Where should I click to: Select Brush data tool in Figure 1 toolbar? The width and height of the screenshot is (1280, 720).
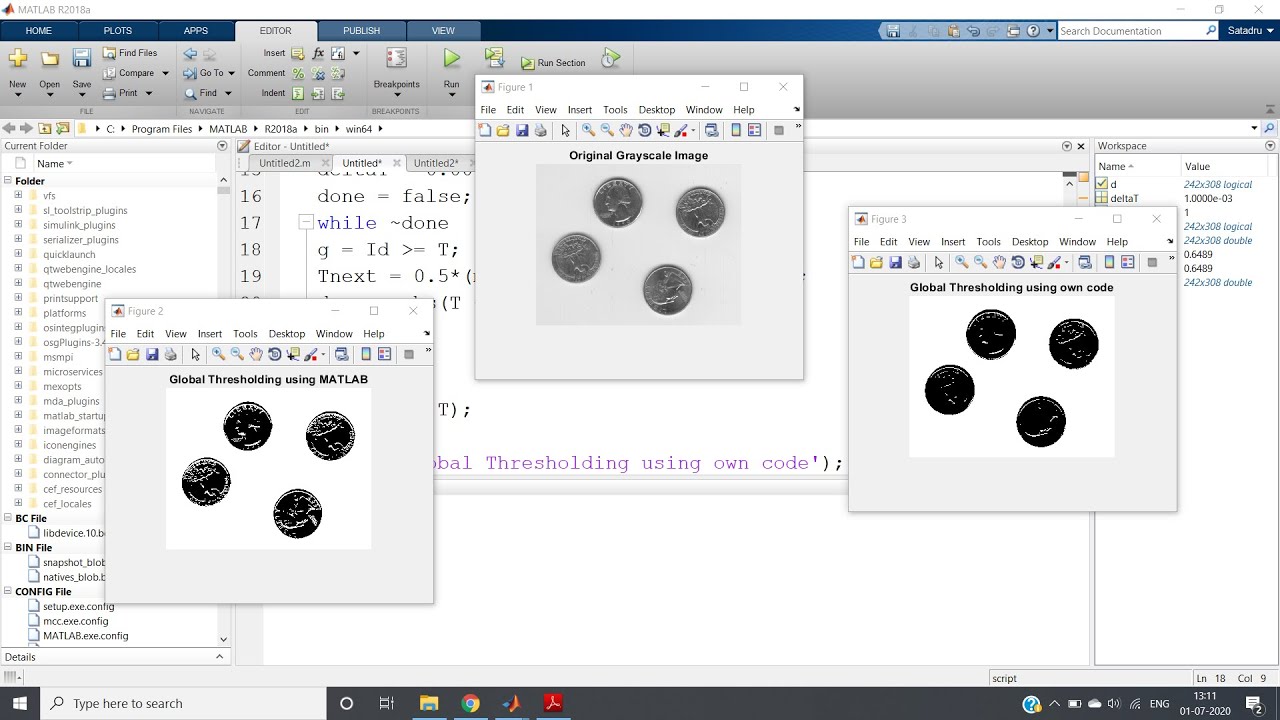(x=681, y=130)
